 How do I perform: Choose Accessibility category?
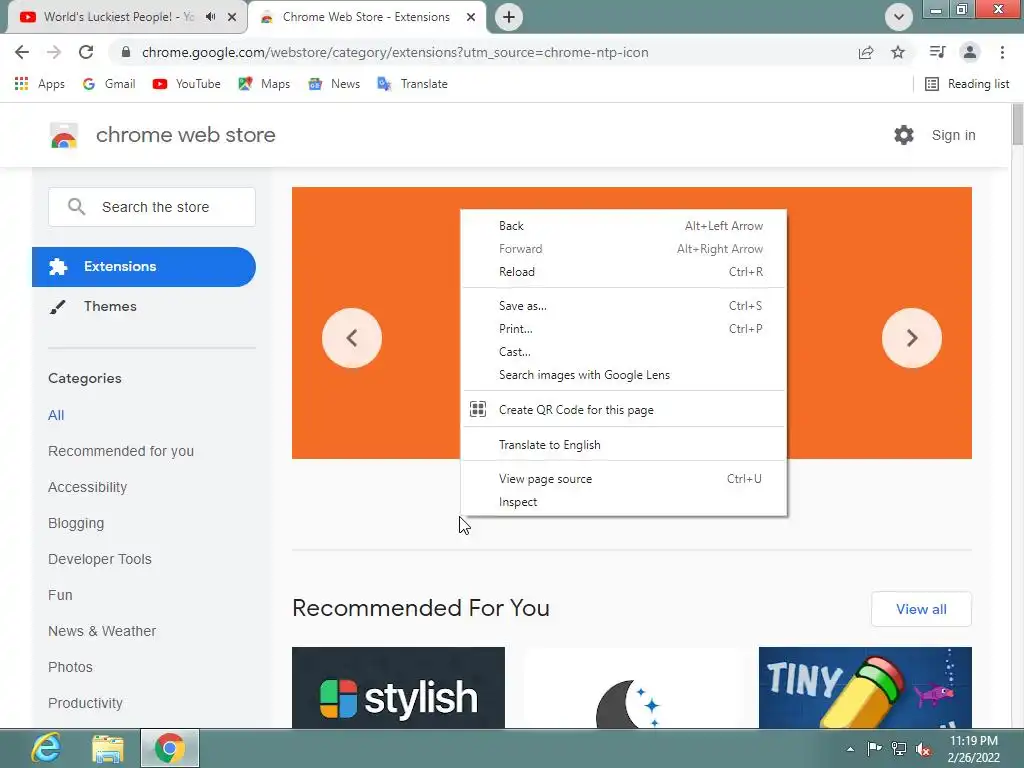coord(88,487)
